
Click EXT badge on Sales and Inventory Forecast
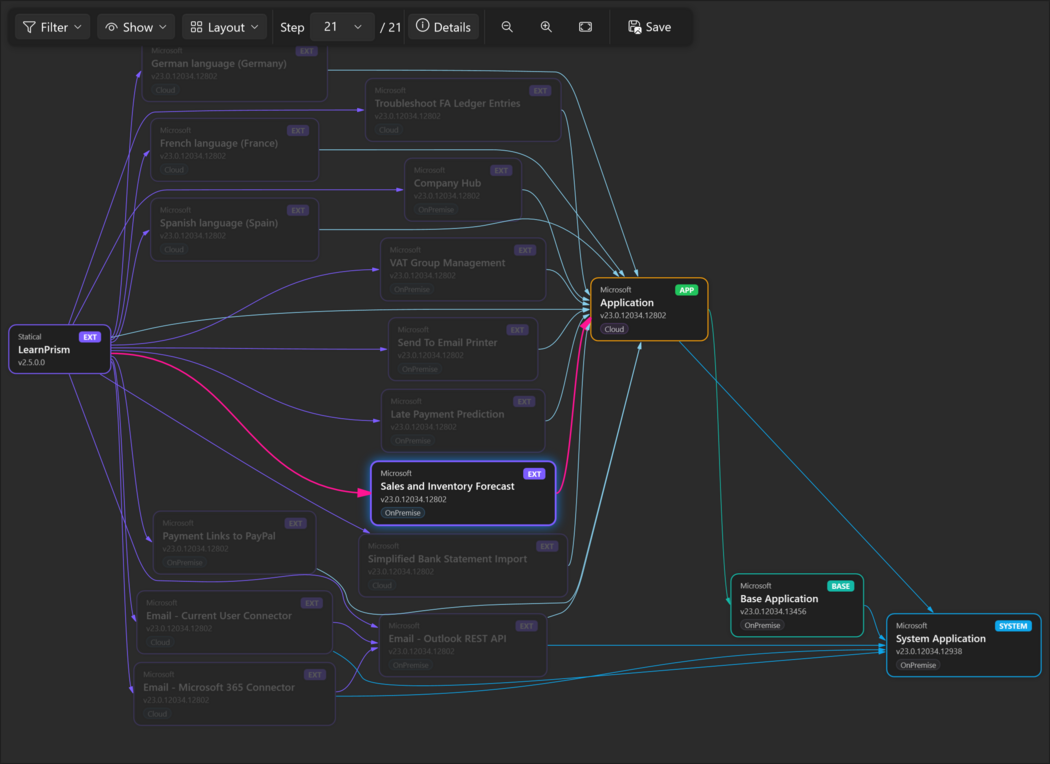tap(534, 474)
